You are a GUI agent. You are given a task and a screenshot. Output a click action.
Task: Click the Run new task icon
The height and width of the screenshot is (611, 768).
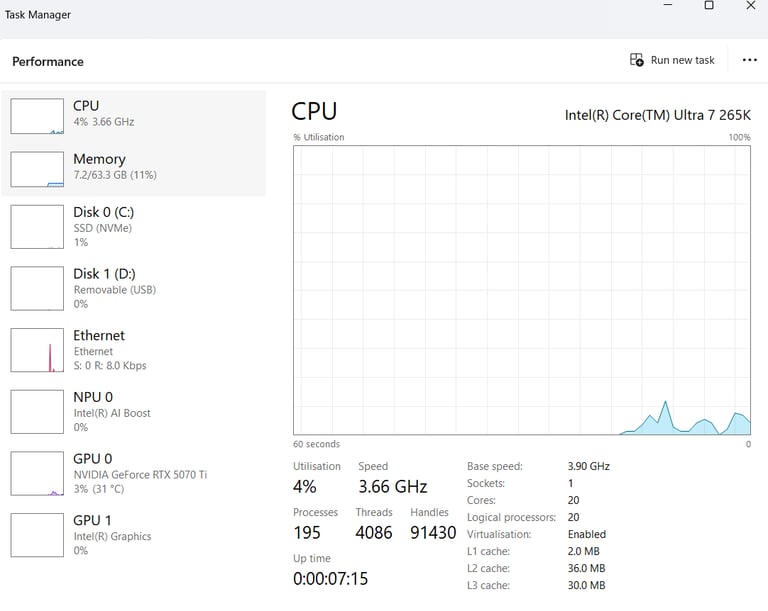[x=636, y=60]
